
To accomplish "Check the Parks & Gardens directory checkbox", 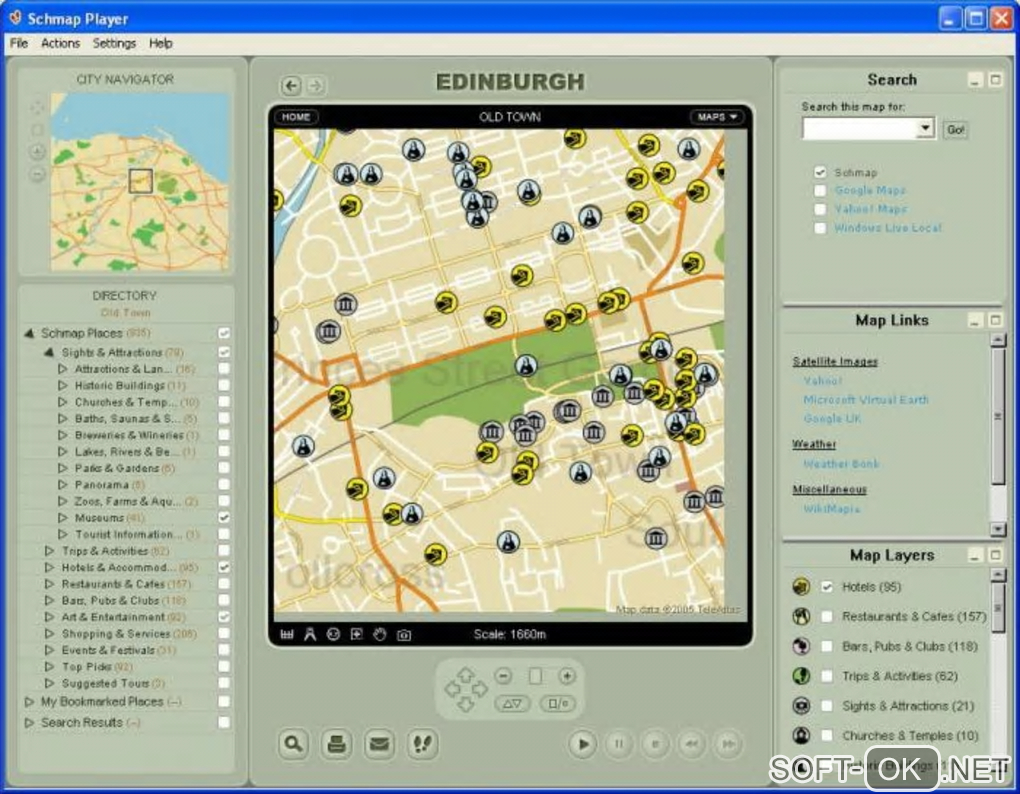I will tap(224, 468).
